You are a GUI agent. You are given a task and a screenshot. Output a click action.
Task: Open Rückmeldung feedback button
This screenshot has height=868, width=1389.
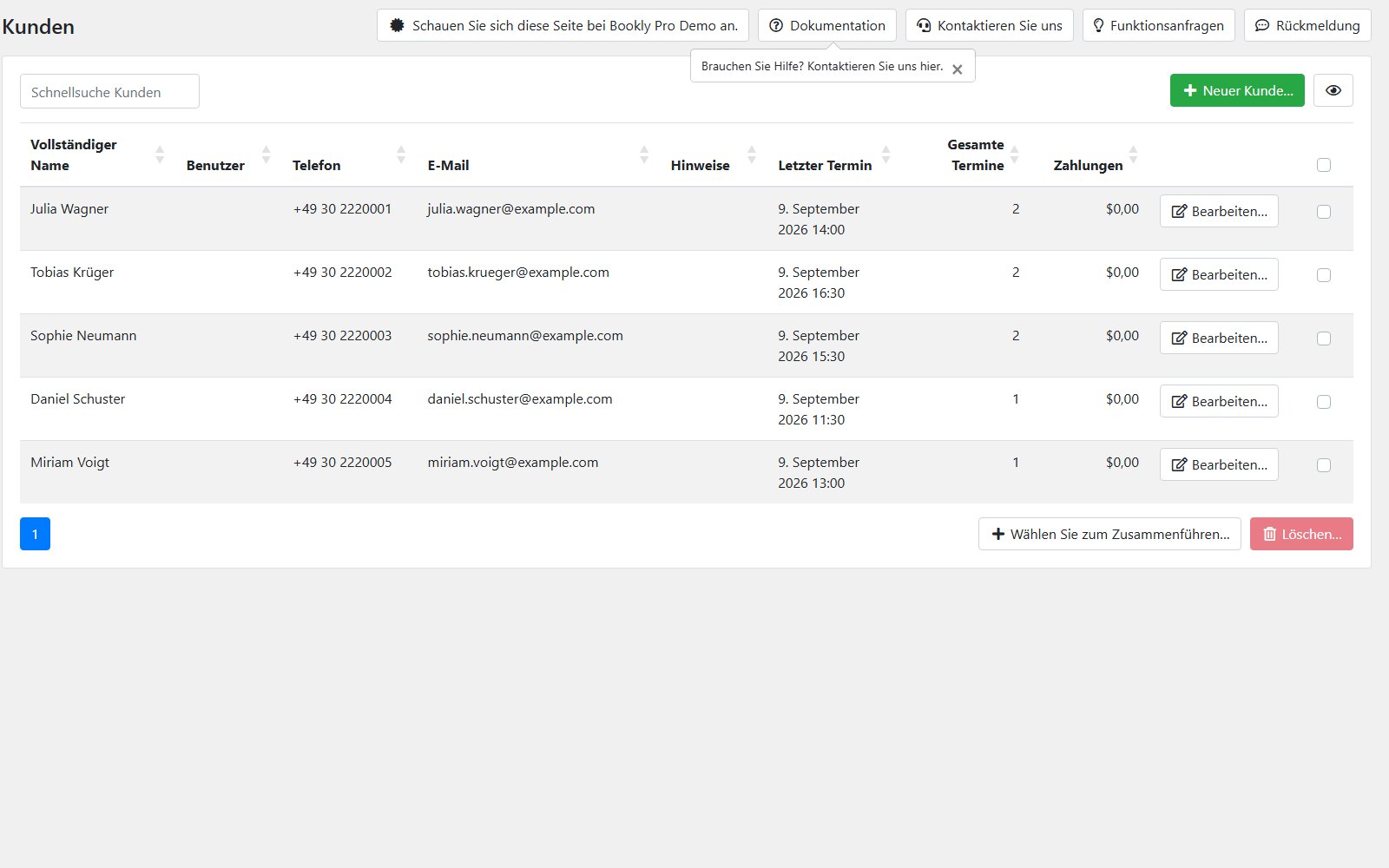click(x=1307, y=25)
